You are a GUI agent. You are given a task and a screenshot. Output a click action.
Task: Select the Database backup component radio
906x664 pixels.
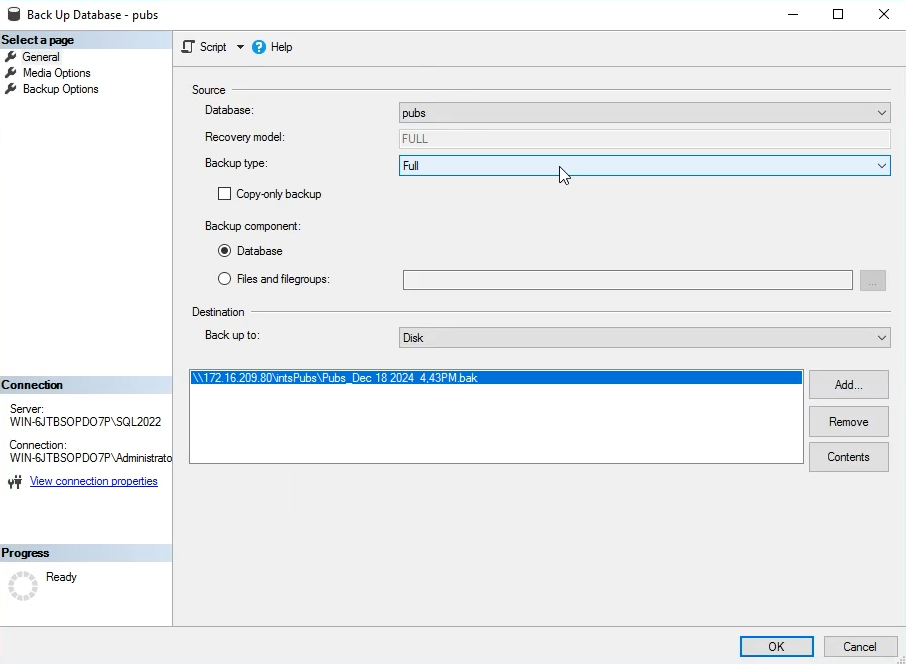pyautogui.click(x=224, y=251)
